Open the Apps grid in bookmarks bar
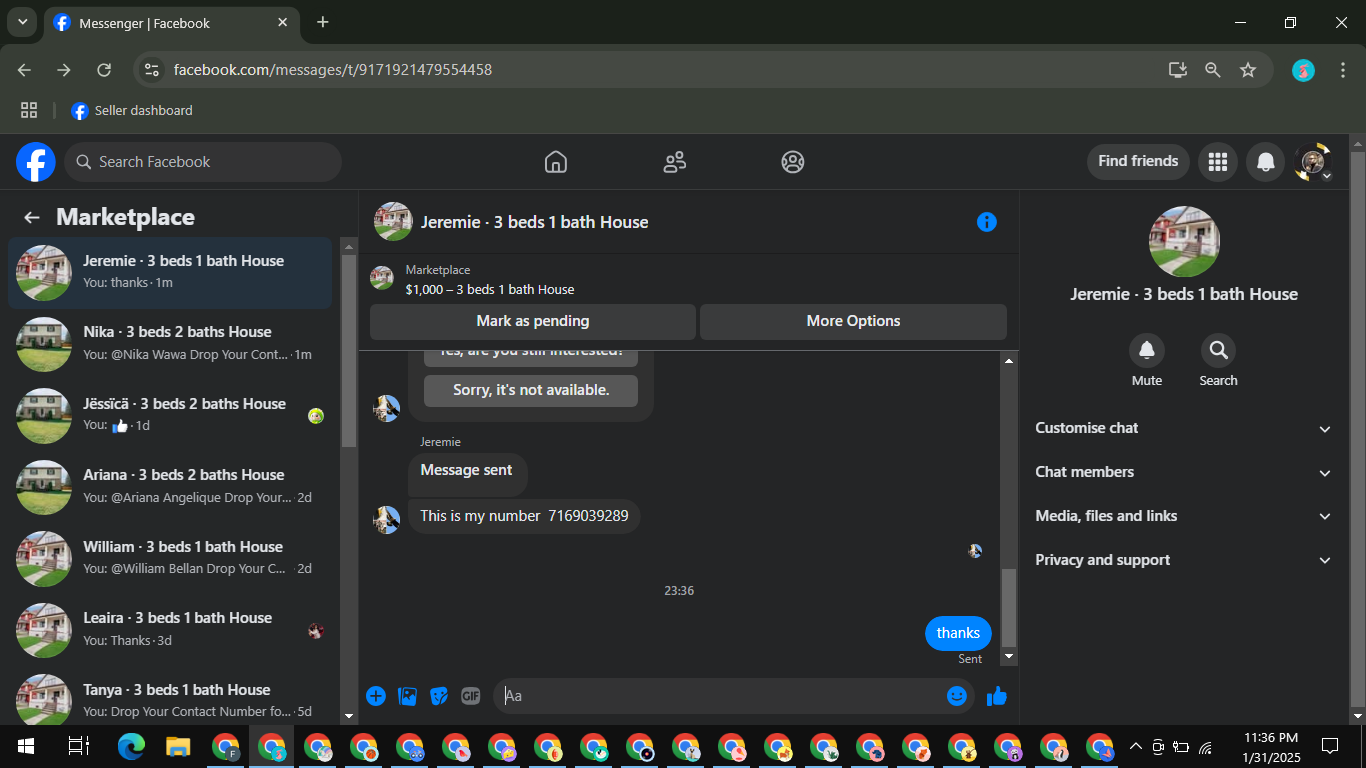 pos(29,111)
